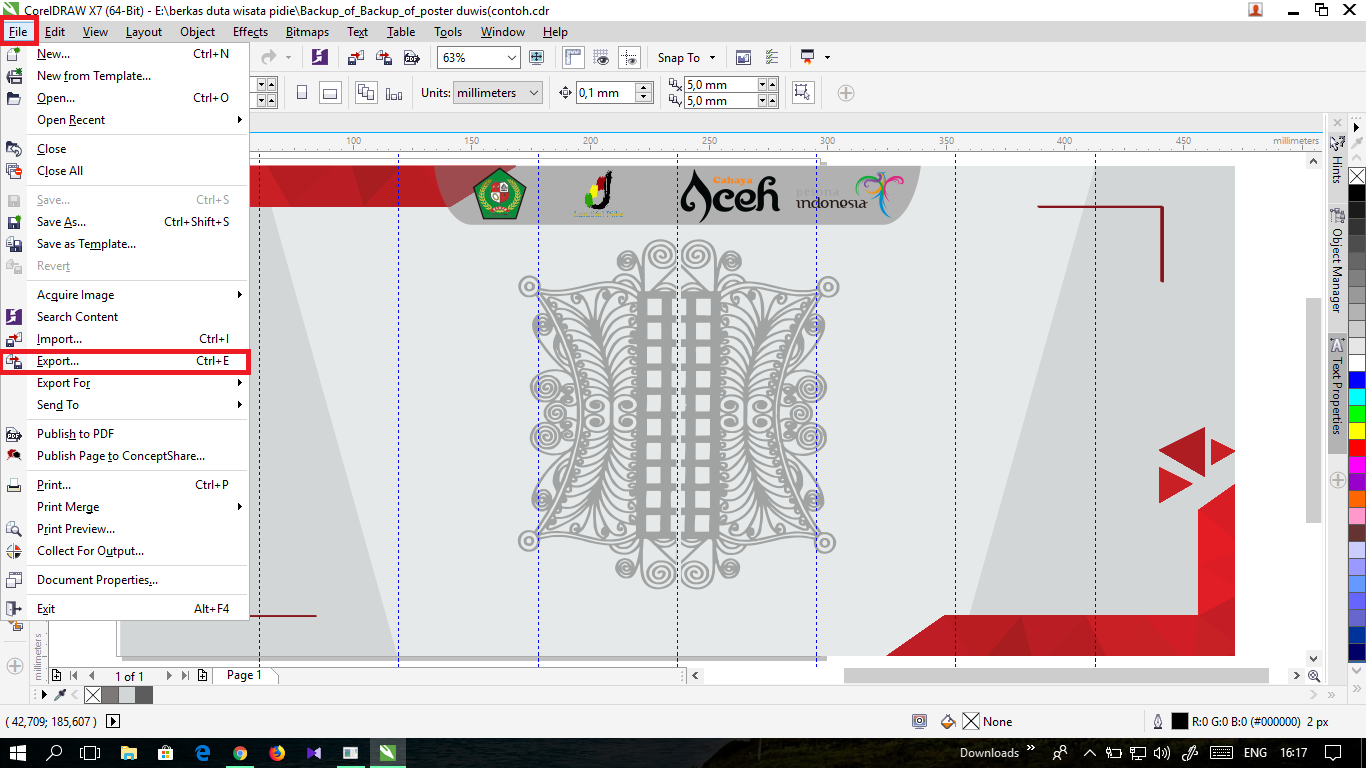Open the Search Content toolbar icon

(x=319, y=57)
